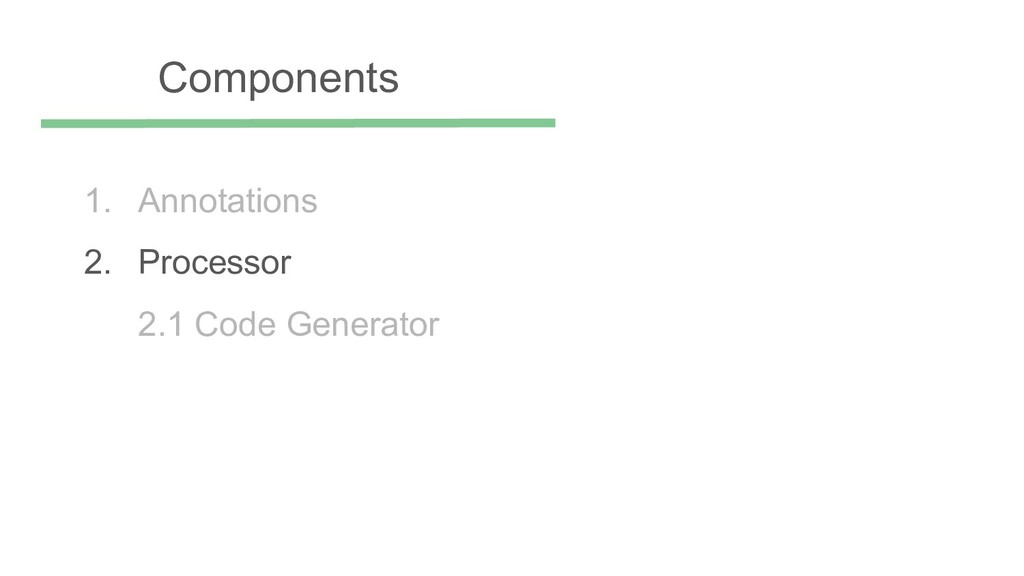Click the capital C in Components
The width and height of the screenshot is (1024, 576).
pyautogui.click(x=172, y=78)
